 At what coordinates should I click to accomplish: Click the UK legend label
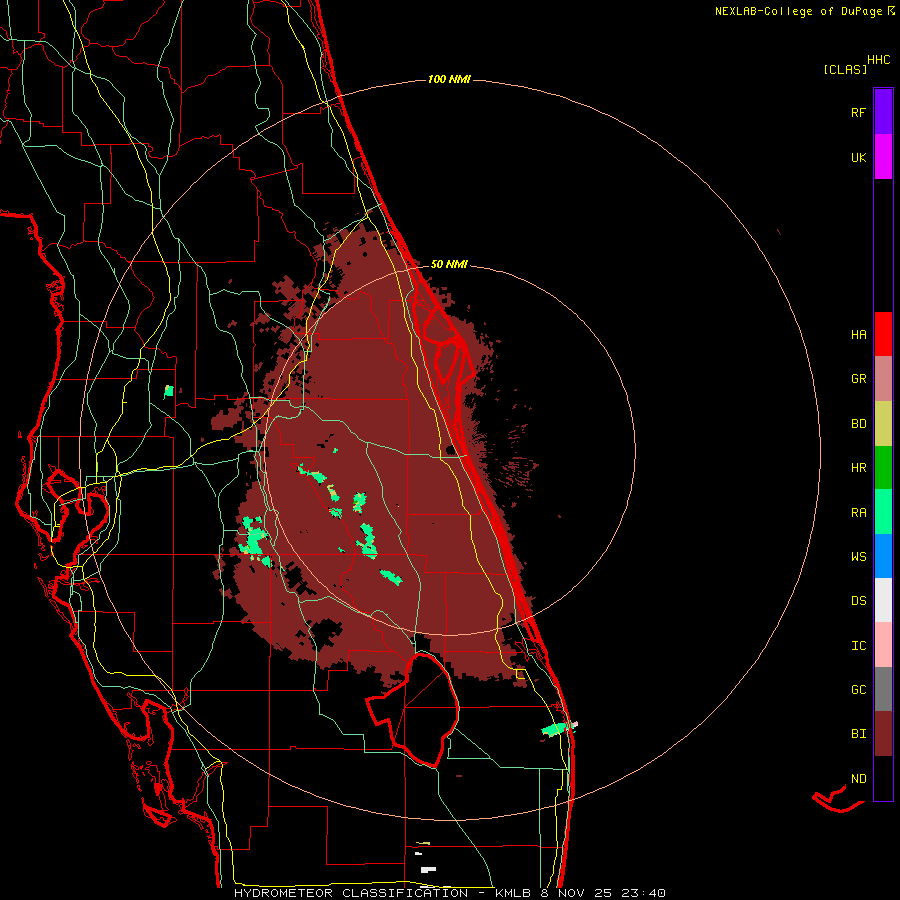(858, 157)
